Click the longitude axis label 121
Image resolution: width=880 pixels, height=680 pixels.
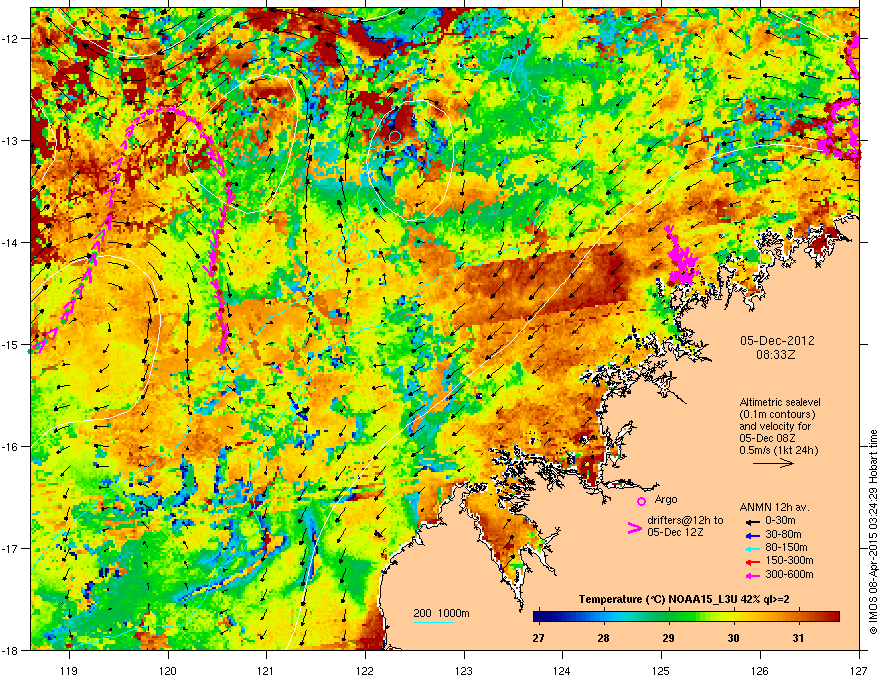coord(266,670)
